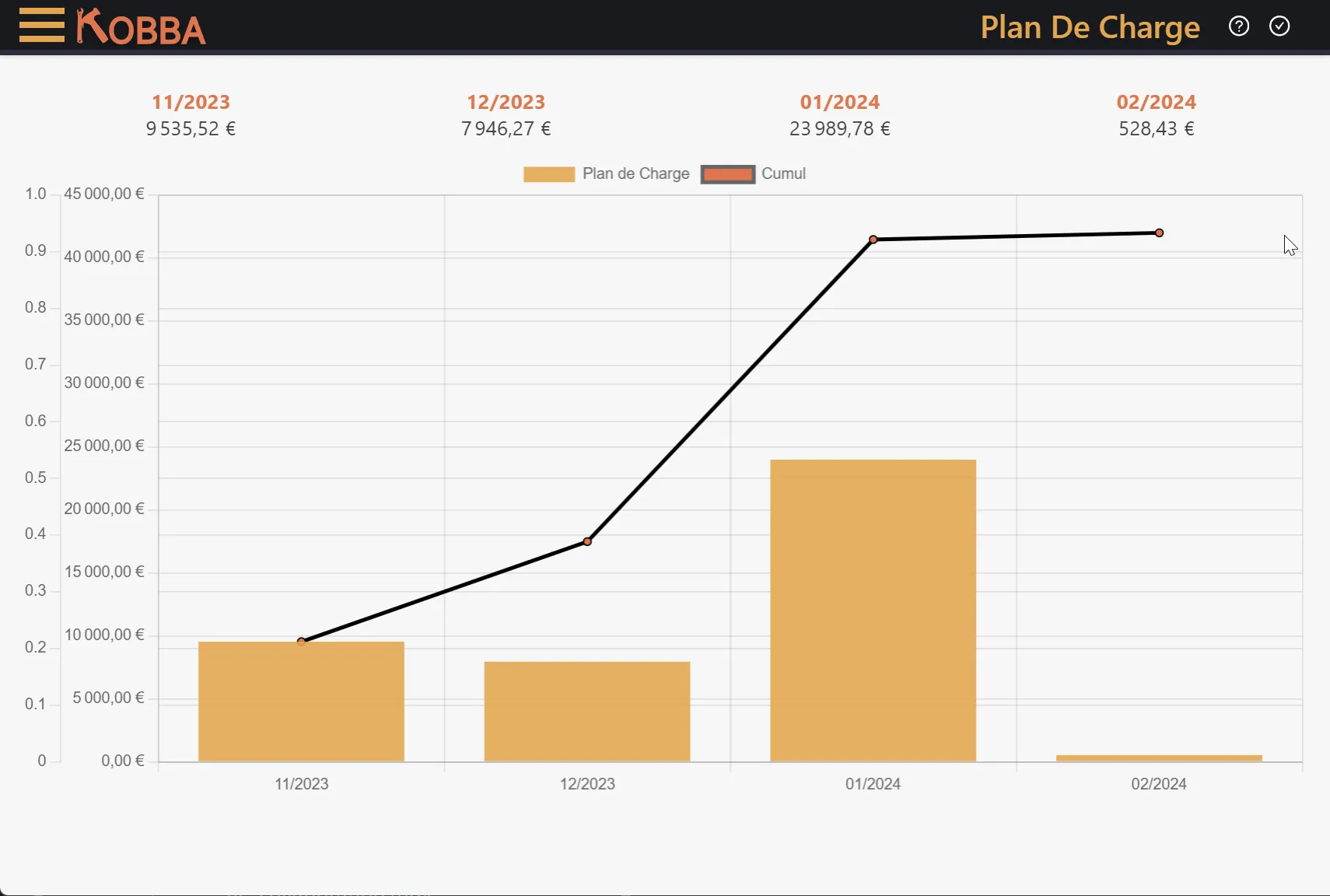Click the 45 000,00 € axis label
Viewport: 1330px width, 896px height.
(104, 194)
